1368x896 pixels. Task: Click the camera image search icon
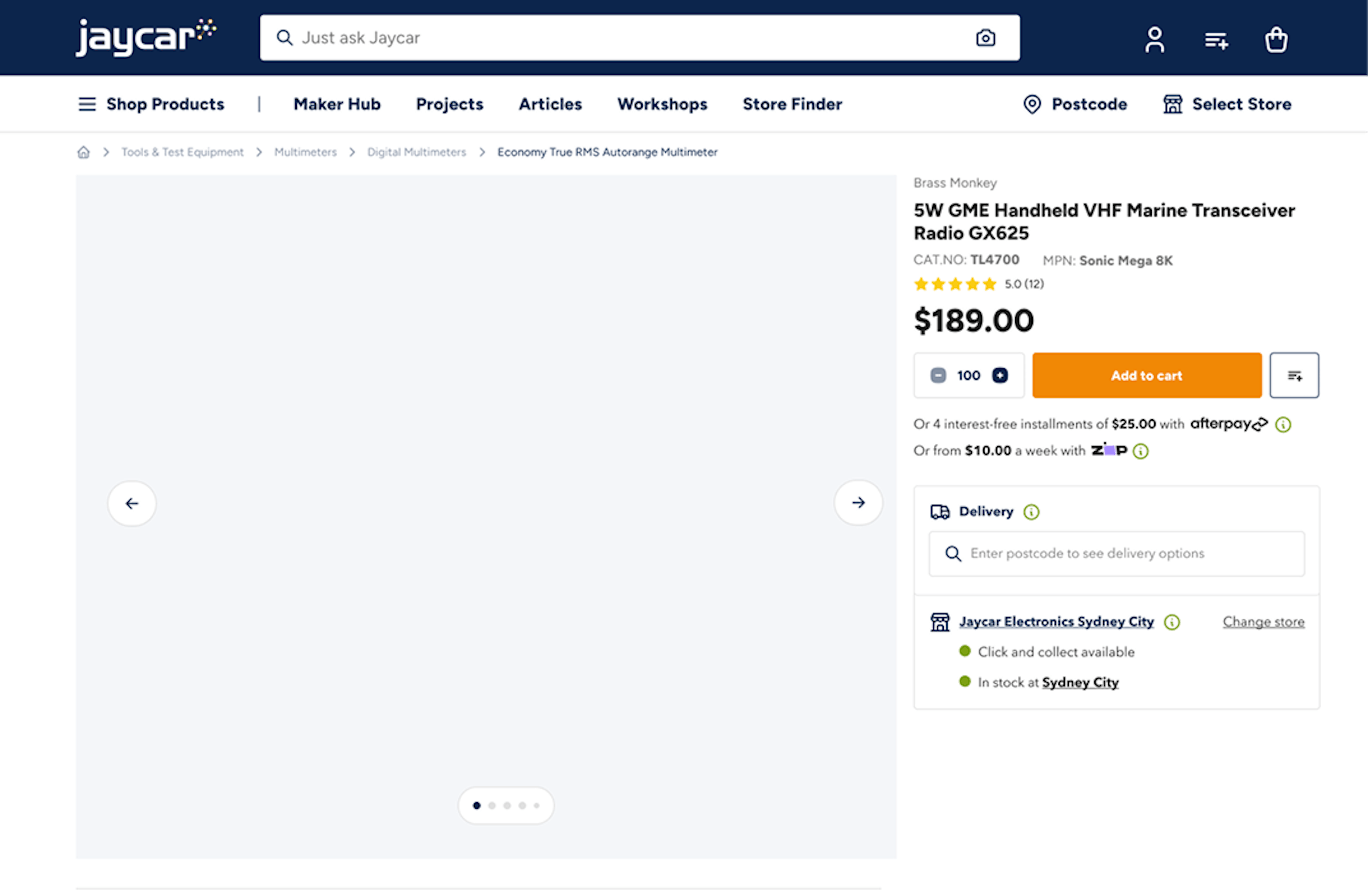(x=985, y=38)
